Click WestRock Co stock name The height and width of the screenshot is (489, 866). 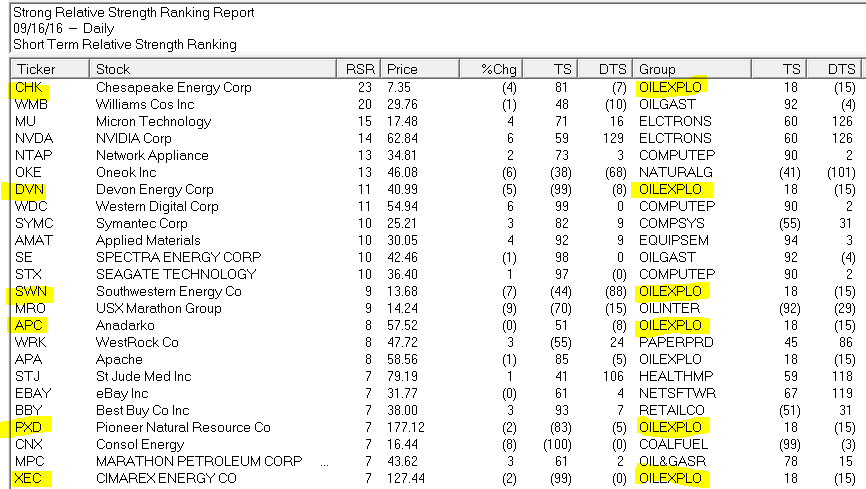coord(137,343)
